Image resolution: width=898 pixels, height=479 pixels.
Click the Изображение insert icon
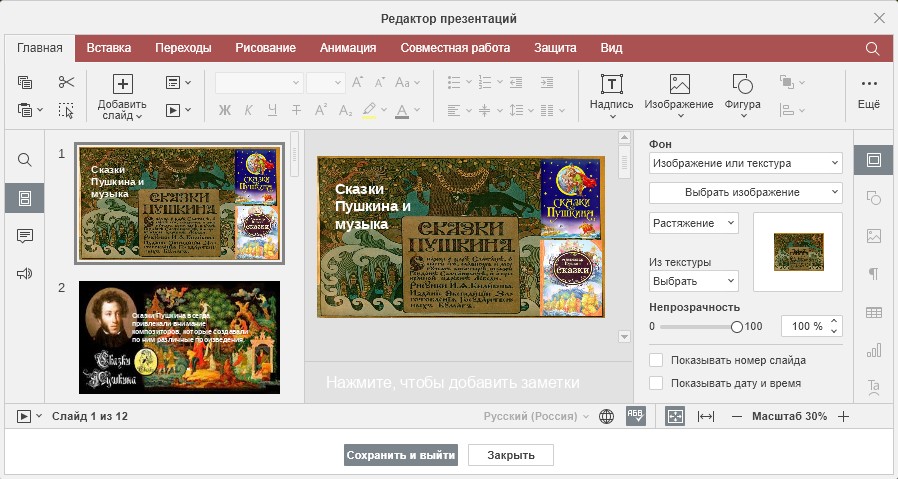(x=679, y=84)
